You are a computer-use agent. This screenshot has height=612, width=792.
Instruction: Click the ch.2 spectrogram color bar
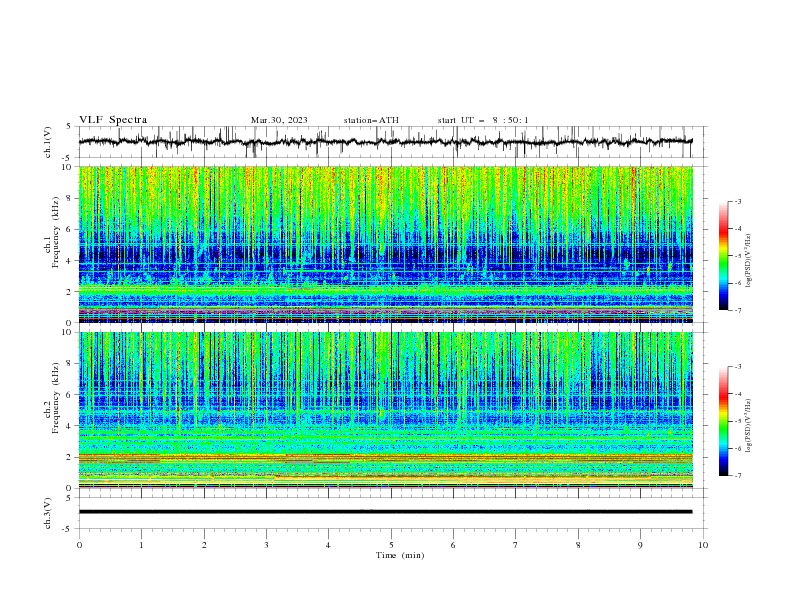pos(724,421)
